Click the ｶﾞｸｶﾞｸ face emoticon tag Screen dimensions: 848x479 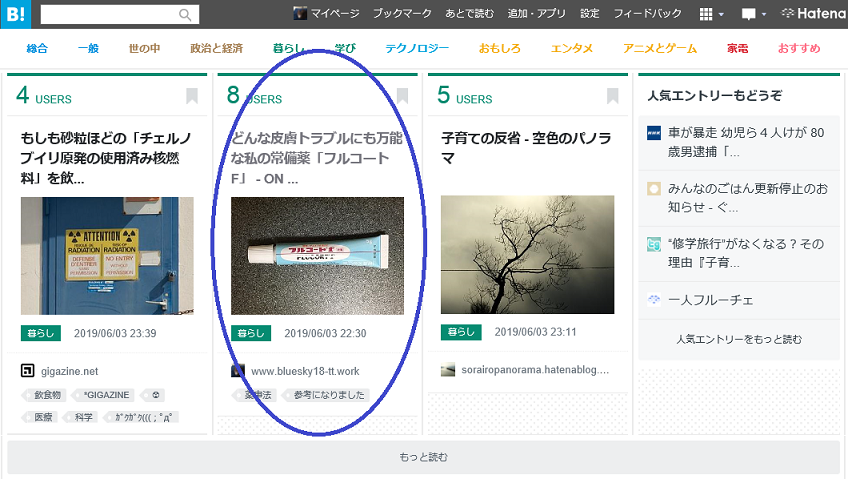pos(140,417)
